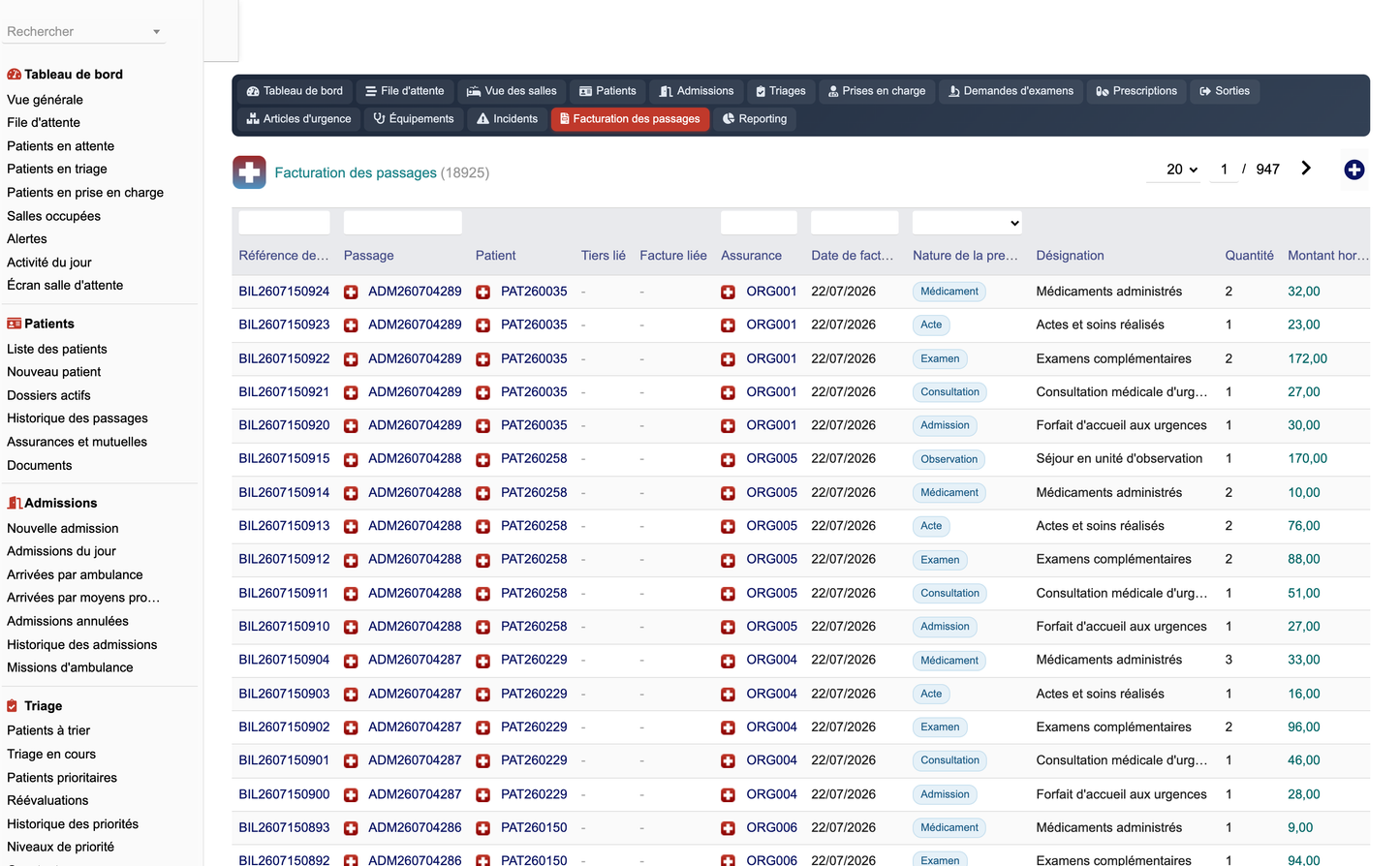
Task: Open Liste des patients in sidebar
Action: click(57, 349)
